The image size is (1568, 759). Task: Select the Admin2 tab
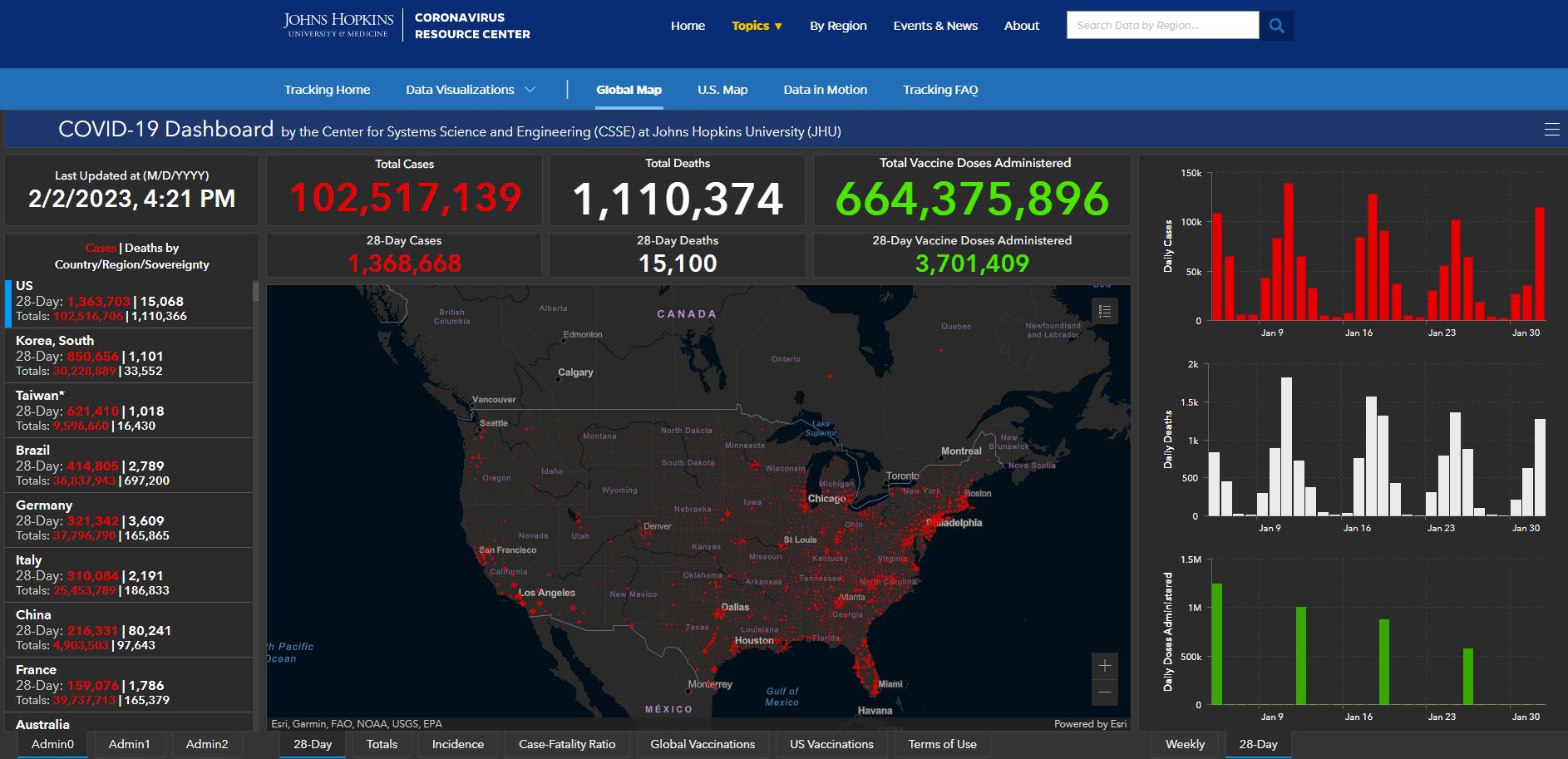pos(207,744)
